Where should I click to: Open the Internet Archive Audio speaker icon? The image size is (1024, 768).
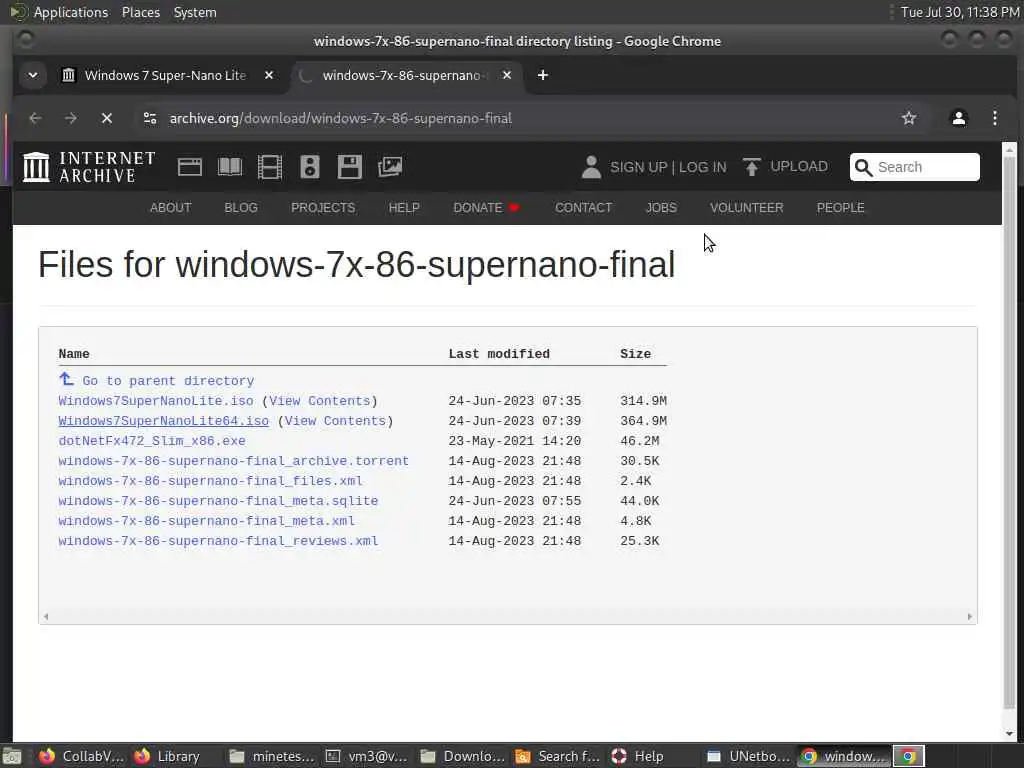(310, 167)
